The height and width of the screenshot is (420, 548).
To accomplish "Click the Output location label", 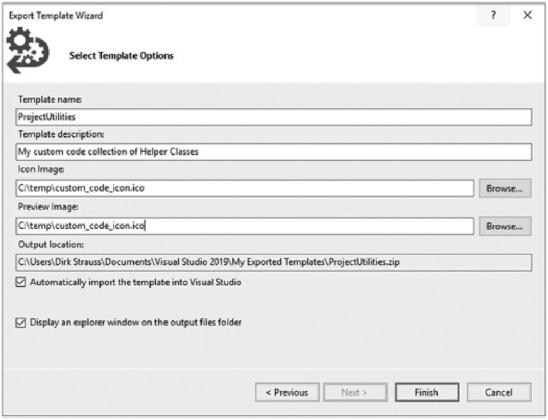I will coord(51,245).
